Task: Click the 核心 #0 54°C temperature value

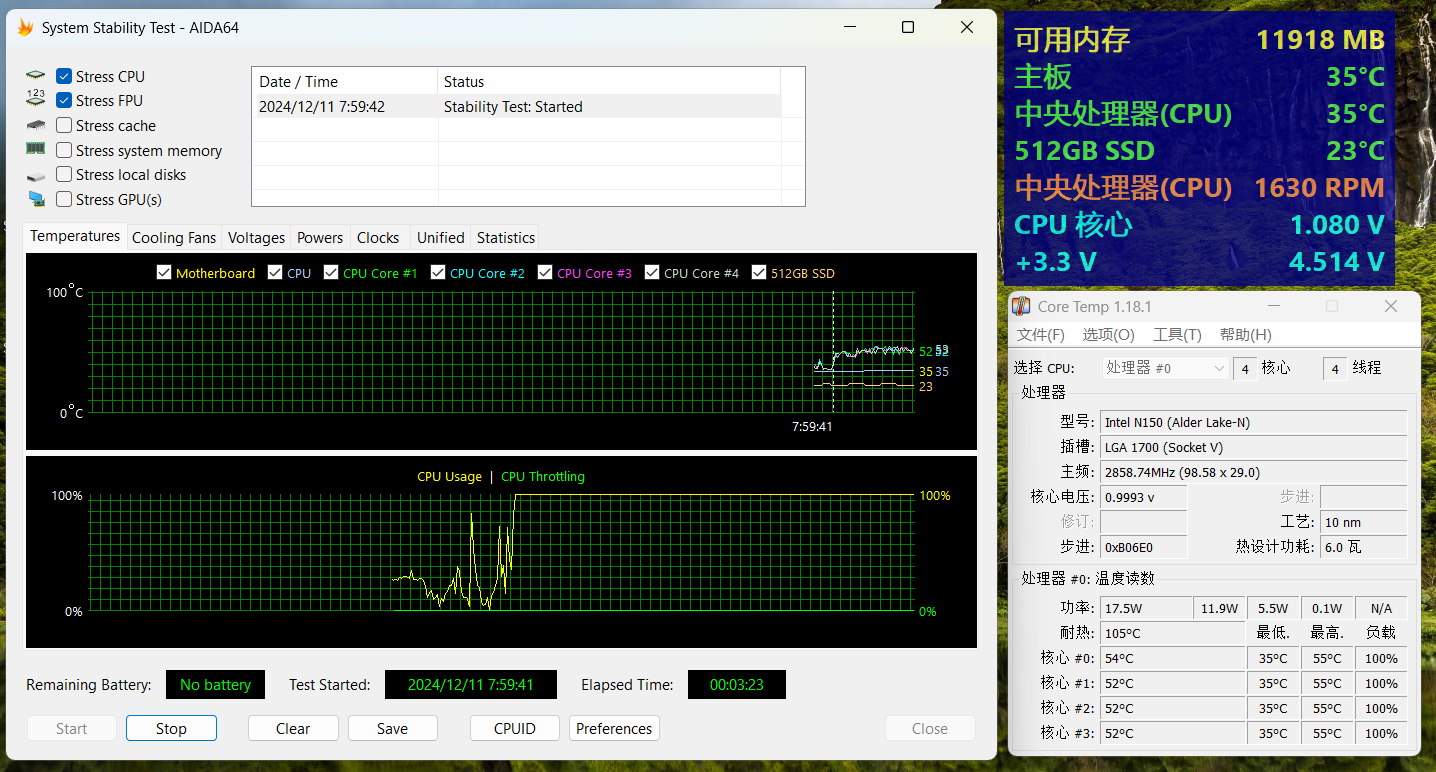Action: pyautogui.click(x=1171, y=658)
